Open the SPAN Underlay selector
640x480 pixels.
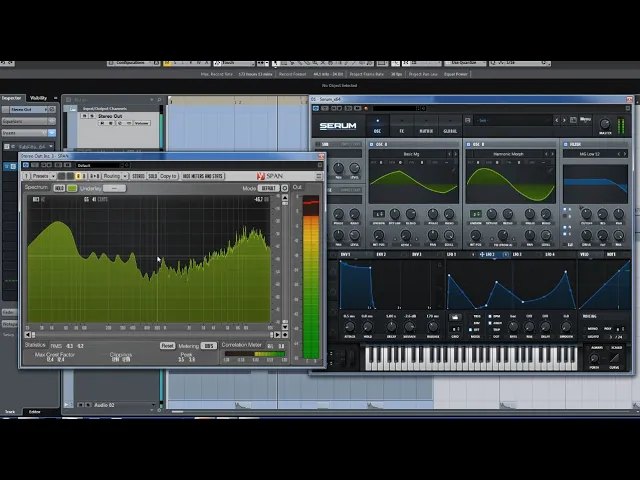click(x=114, y=188)
